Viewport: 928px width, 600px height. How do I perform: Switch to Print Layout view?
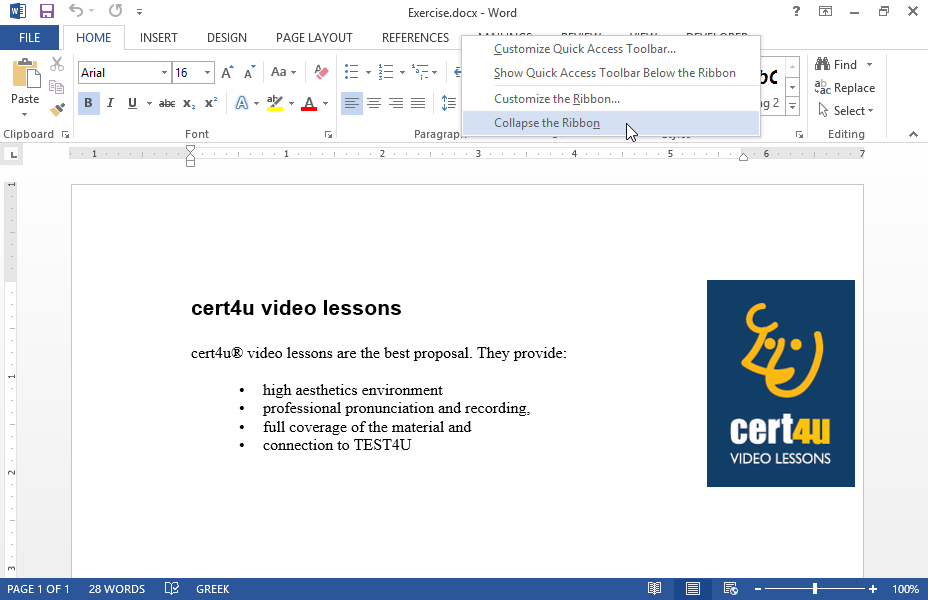(692, 589)
